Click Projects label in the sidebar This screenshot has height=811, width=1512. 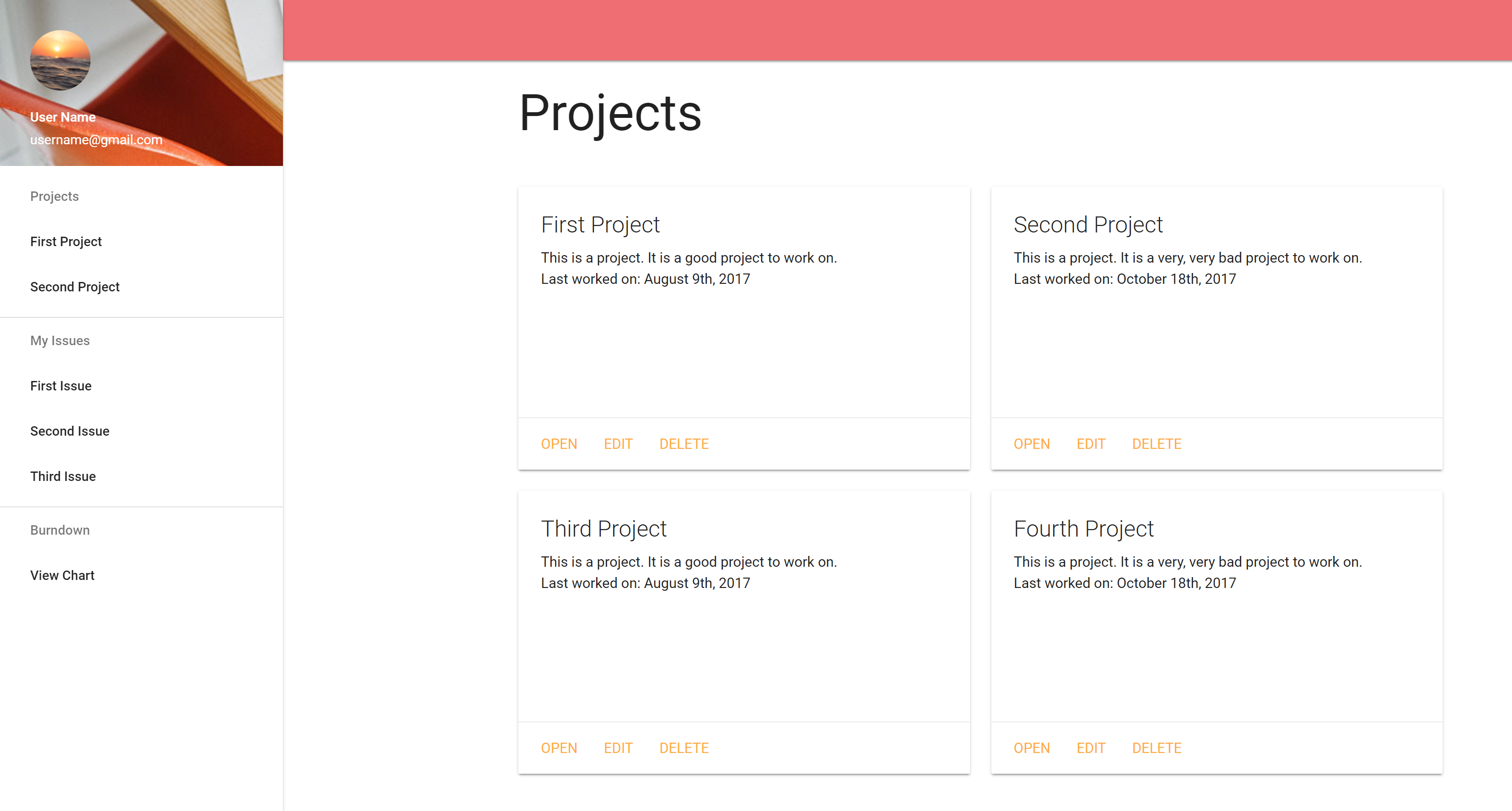click(54, 196)
